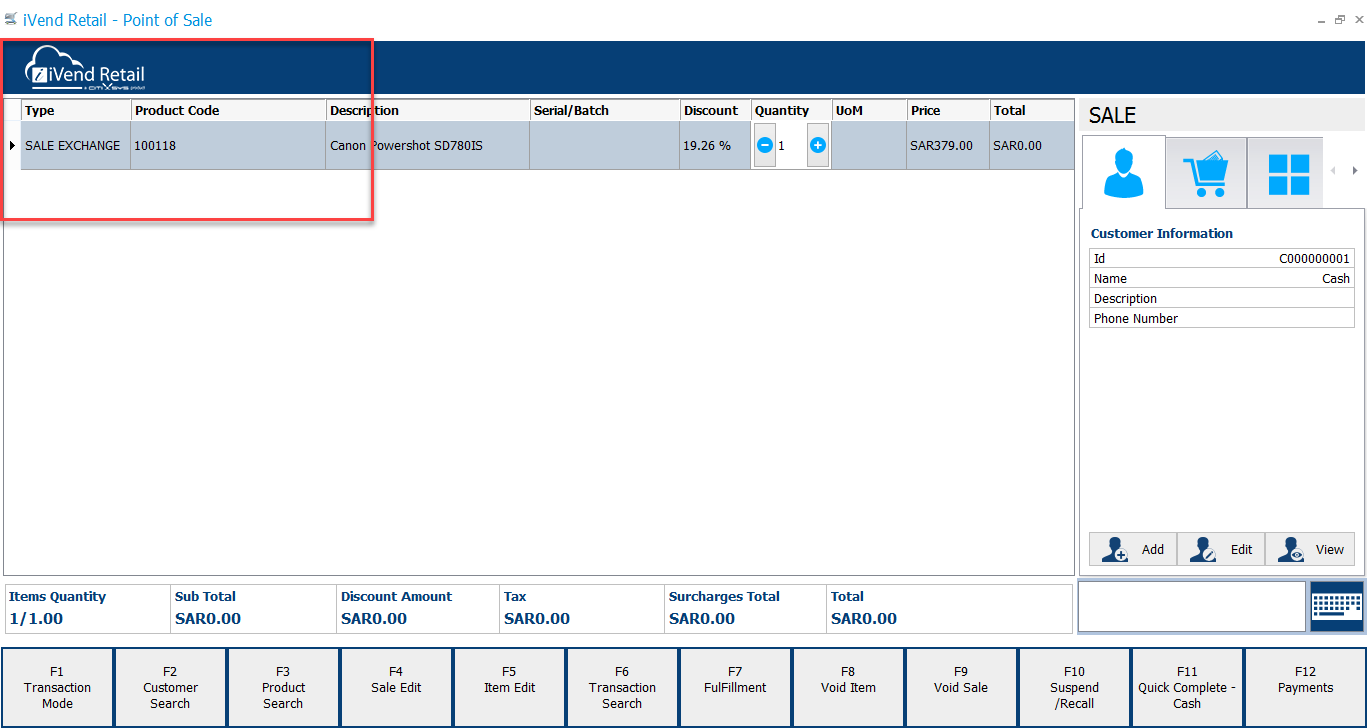Switch to the shopping cart tab
The width and height of the screenshot is (1367, 728).
[x=1206, y=172]
